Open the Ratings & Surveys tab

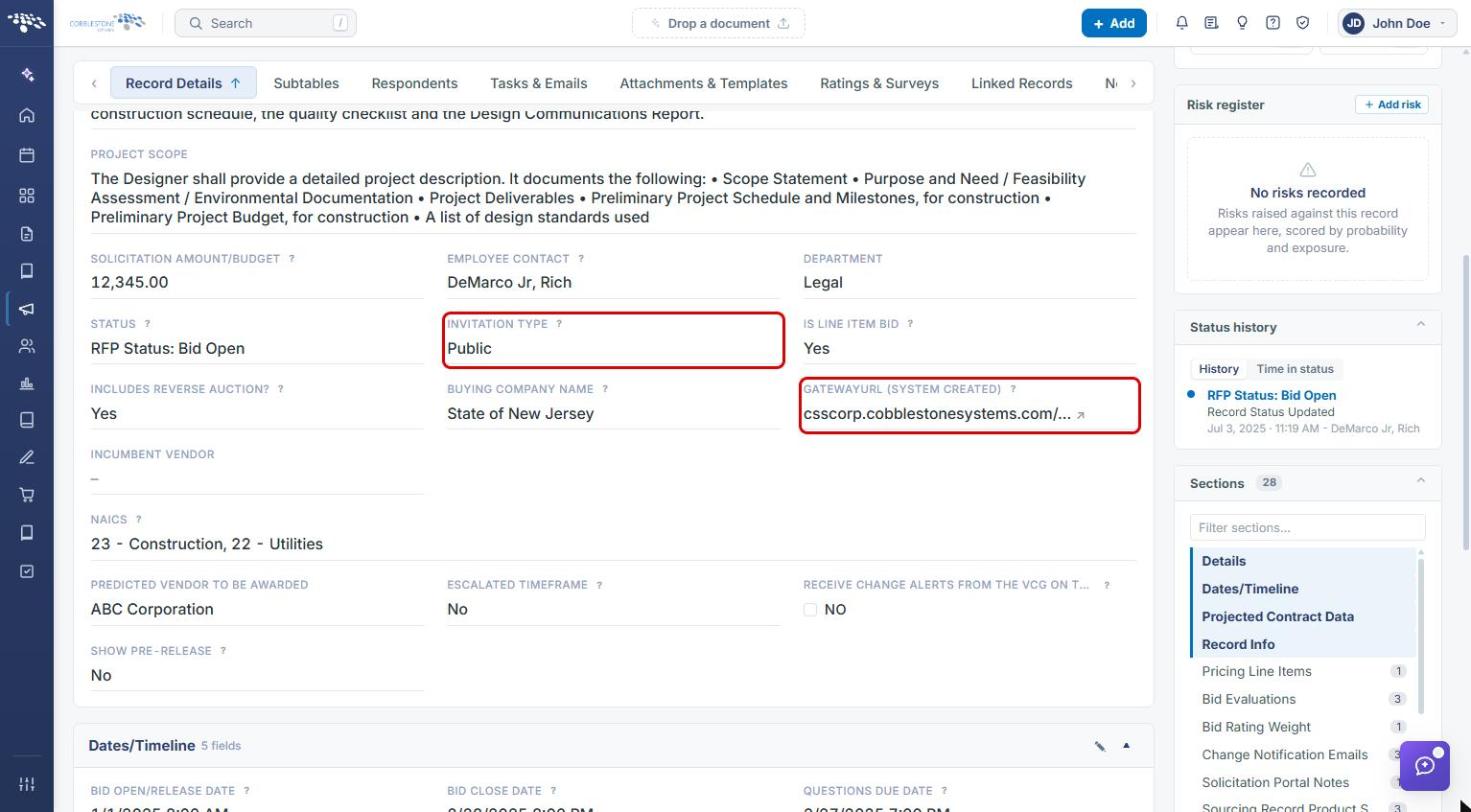(x=879, y=83)
